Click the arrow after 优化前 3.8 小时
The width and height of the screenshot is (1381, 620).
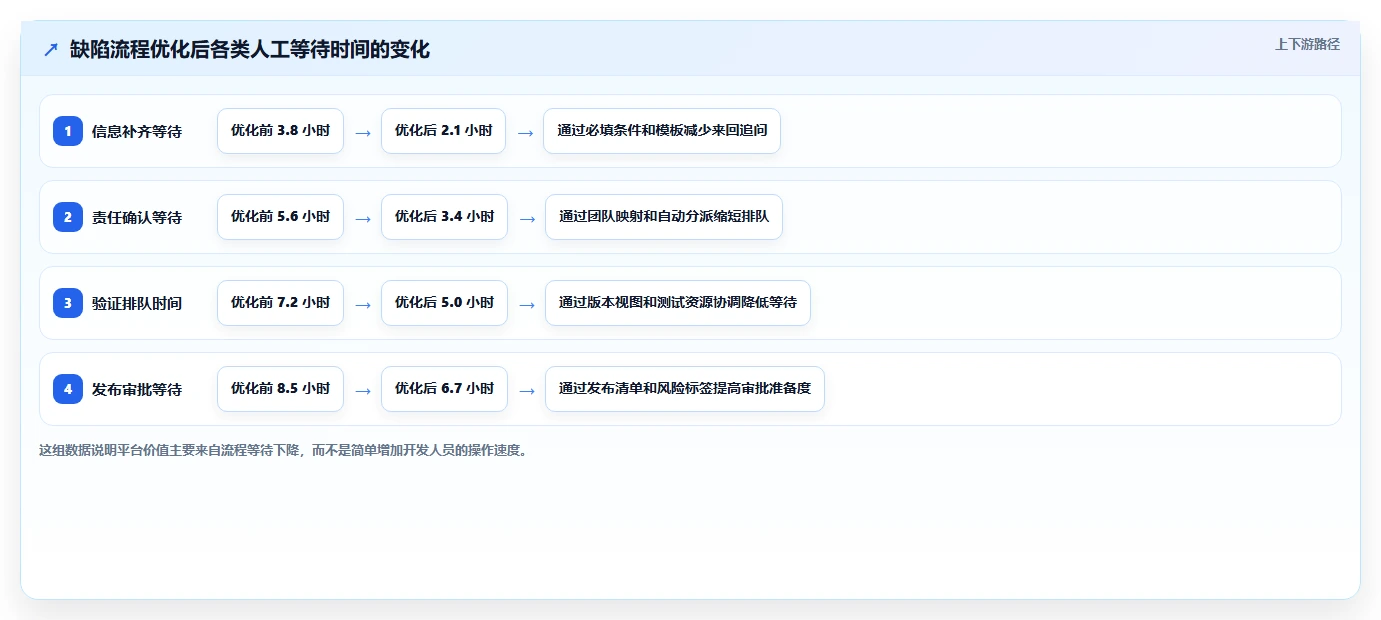click(x=363, y=132)
